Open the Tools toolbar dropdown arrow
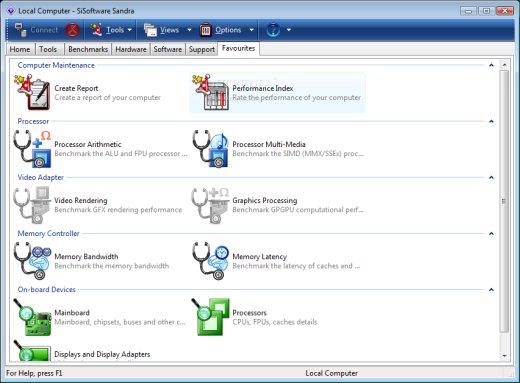 130,30
